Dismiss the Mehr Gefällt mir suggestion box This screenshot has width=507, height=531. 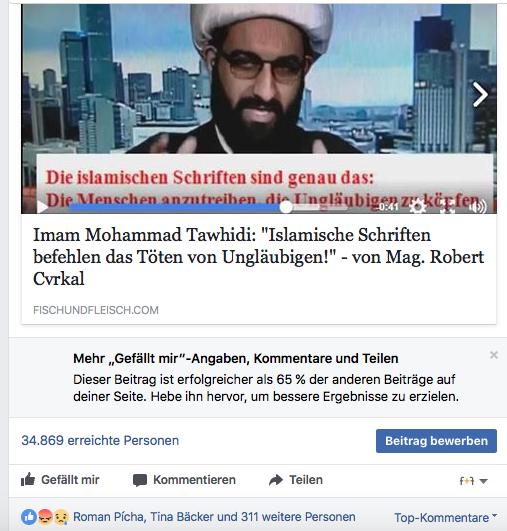point(494,355)
